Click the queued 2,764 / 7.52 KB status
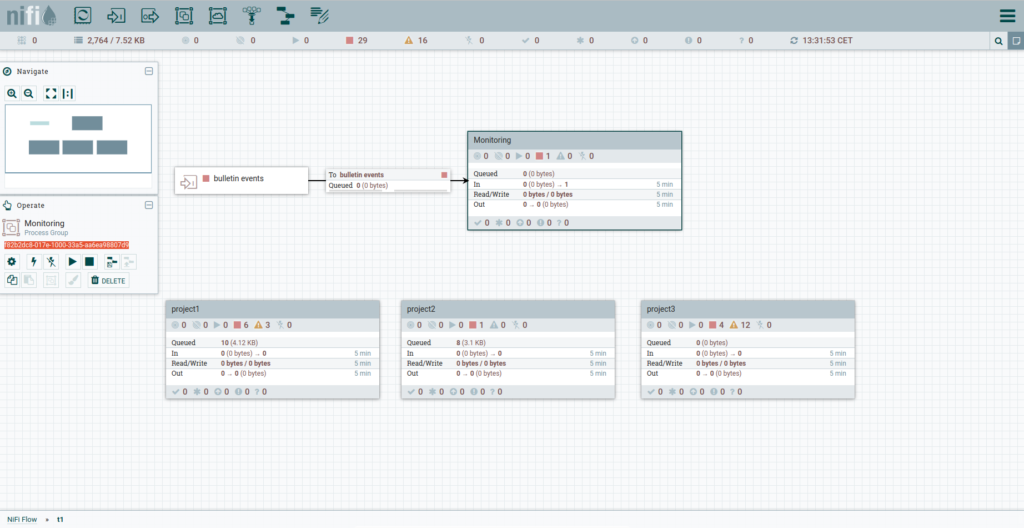Screen dimensions: 1024x528 (x=109, y=41)
